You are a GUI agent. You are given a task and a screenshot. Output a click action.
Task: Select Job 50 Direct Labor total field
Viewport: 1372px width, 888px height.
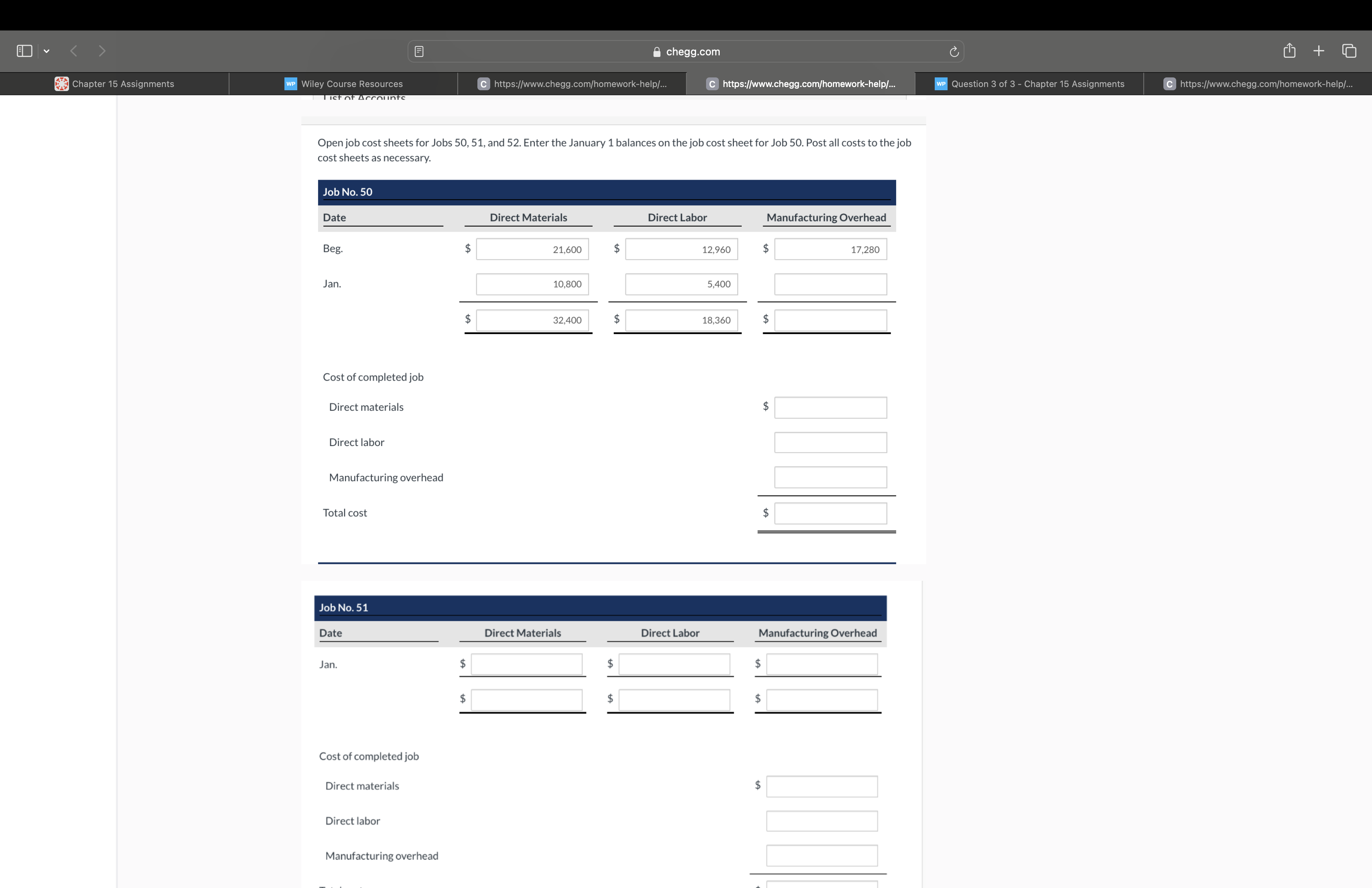point(681,320)
